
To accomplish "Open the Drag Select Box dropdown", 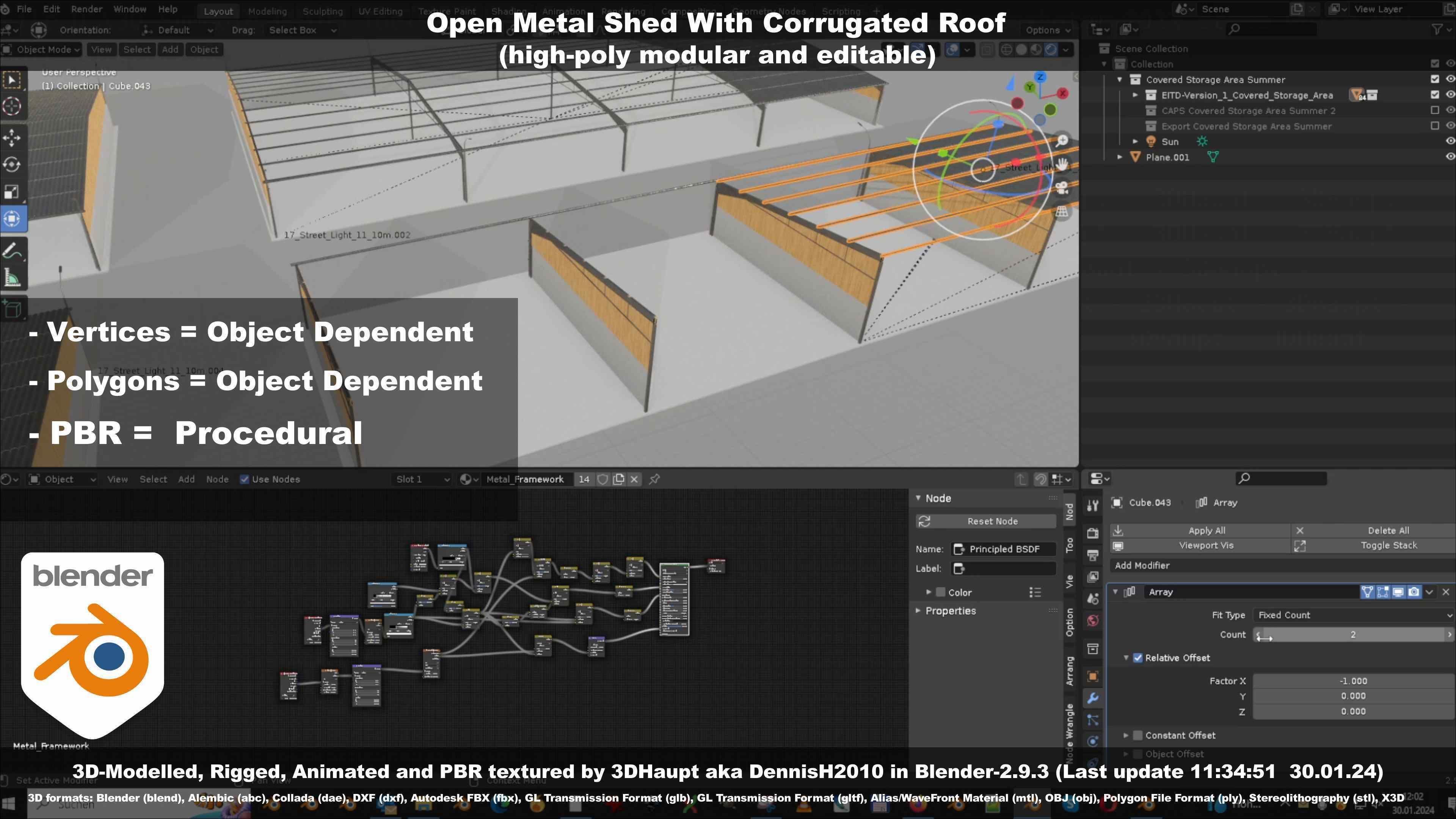I will click(x=302, y=30).
